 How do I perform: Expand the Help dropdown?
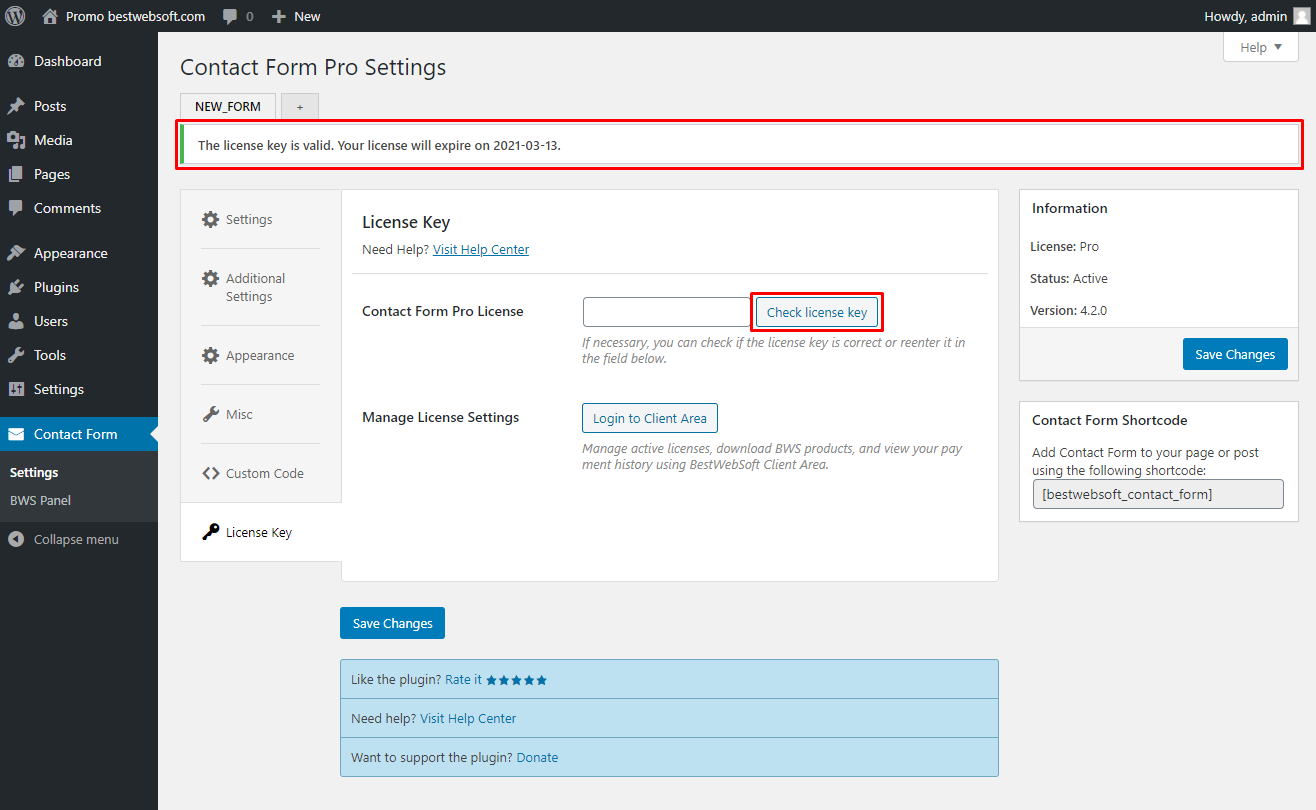tap(1260, 47)
